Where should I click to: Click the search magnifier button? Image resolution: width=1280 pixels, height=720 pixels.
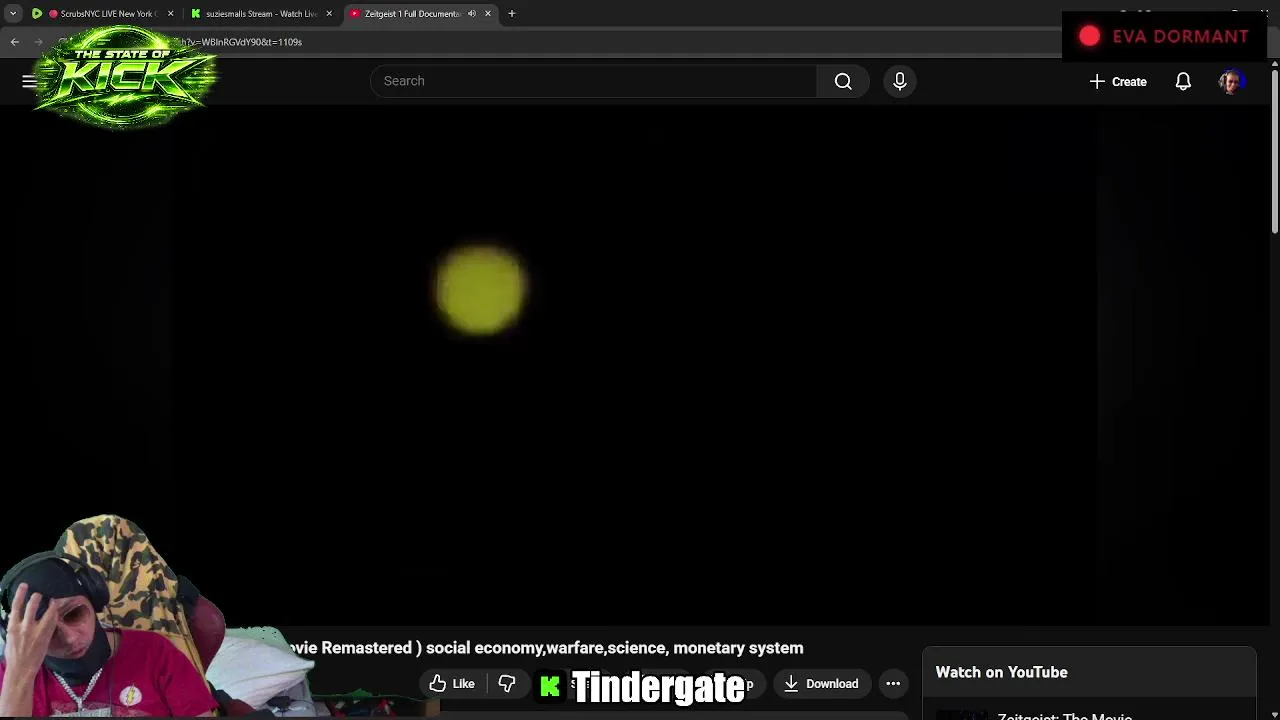[x=843, y=81]
